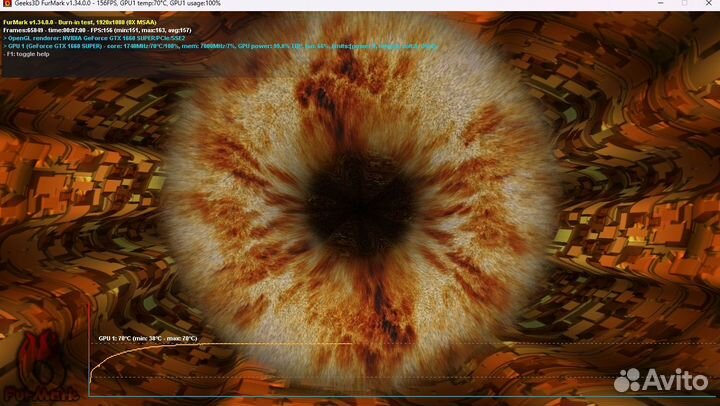Click the blue horizontal axis of graph
The width and height of the screenshot is (720, 406).
[402, 396]
